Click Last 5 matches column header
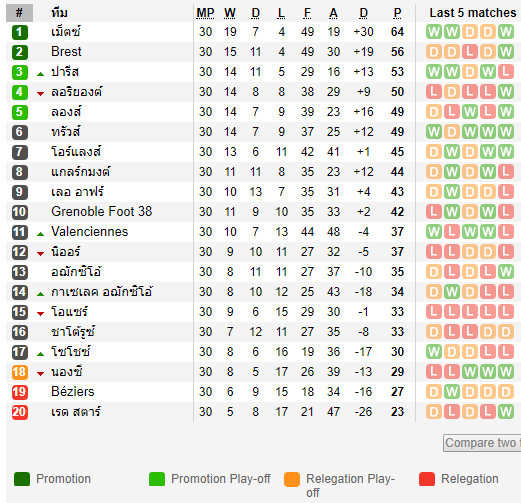521x503 pixels. [473, 13]
